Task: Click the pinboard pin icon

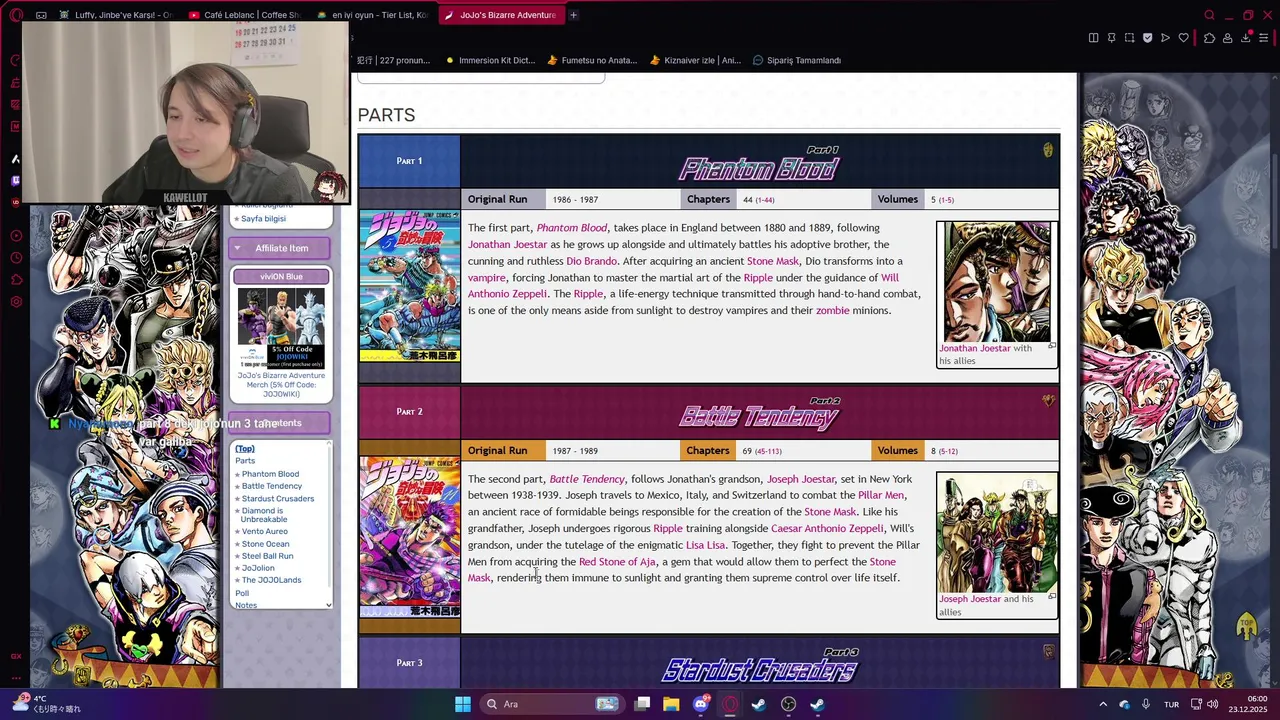Action: (1111, 38)
